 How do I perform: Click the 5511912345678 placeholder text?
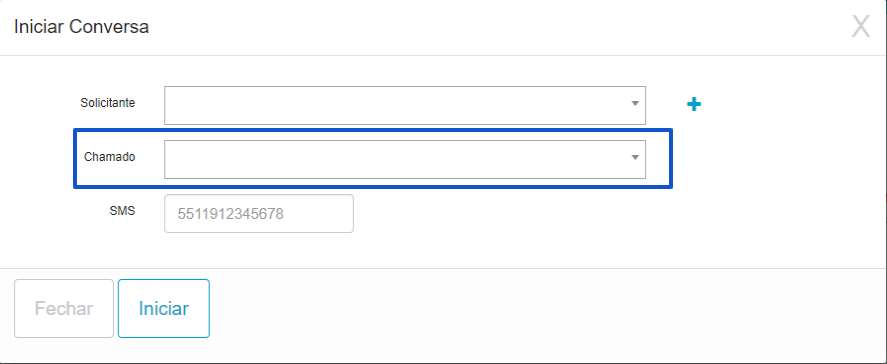tap(230, 214)
